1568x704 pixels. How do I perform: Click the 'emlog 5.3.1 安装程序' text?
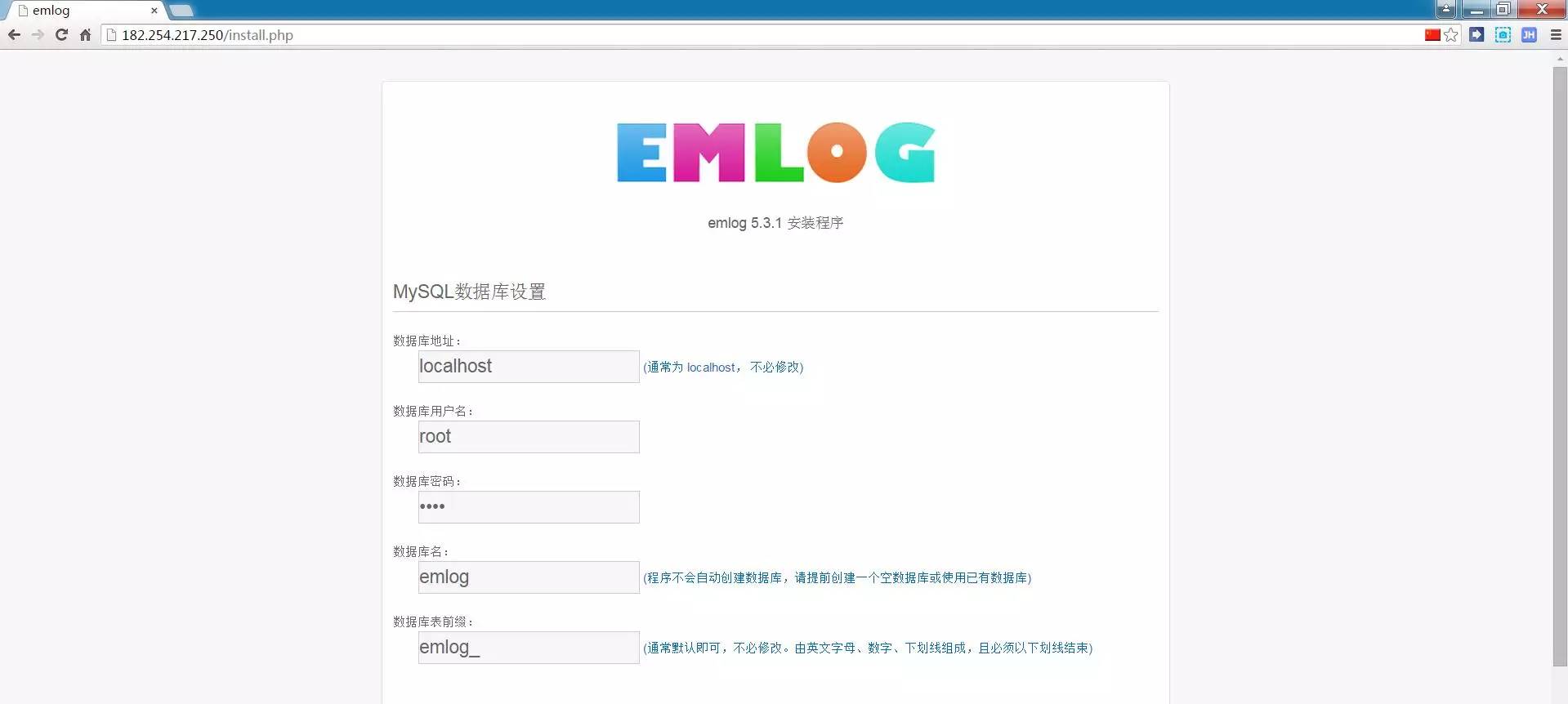[775, 223]
